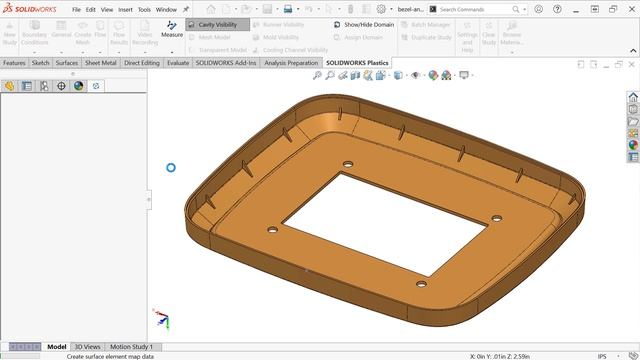The height and width of the screenshot is (360, 640).
Task: Toggle Show/Hide Domain
Action: (x=364, y=24)
